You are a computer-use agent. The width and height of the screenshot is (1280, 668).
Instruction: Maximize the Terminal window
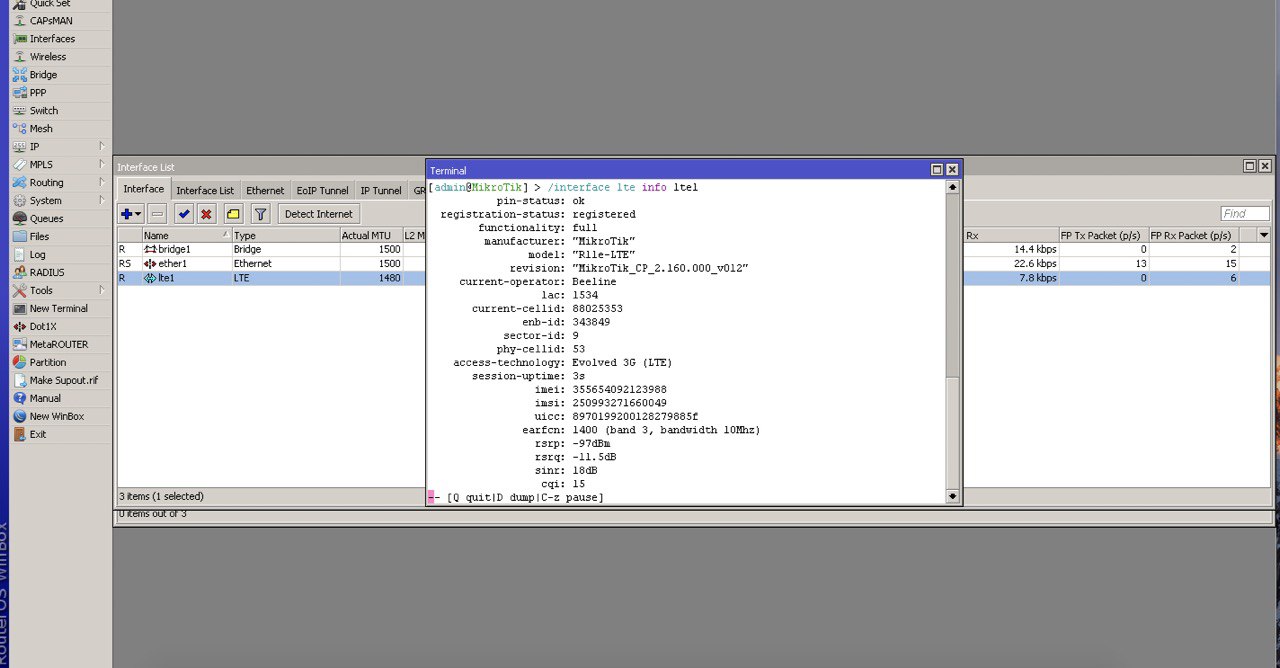point(937,170)
